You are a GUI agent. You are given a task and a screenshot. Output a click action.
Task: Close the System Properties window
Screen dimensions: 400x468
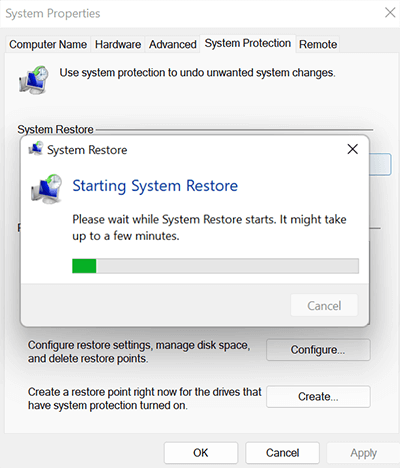390,13
